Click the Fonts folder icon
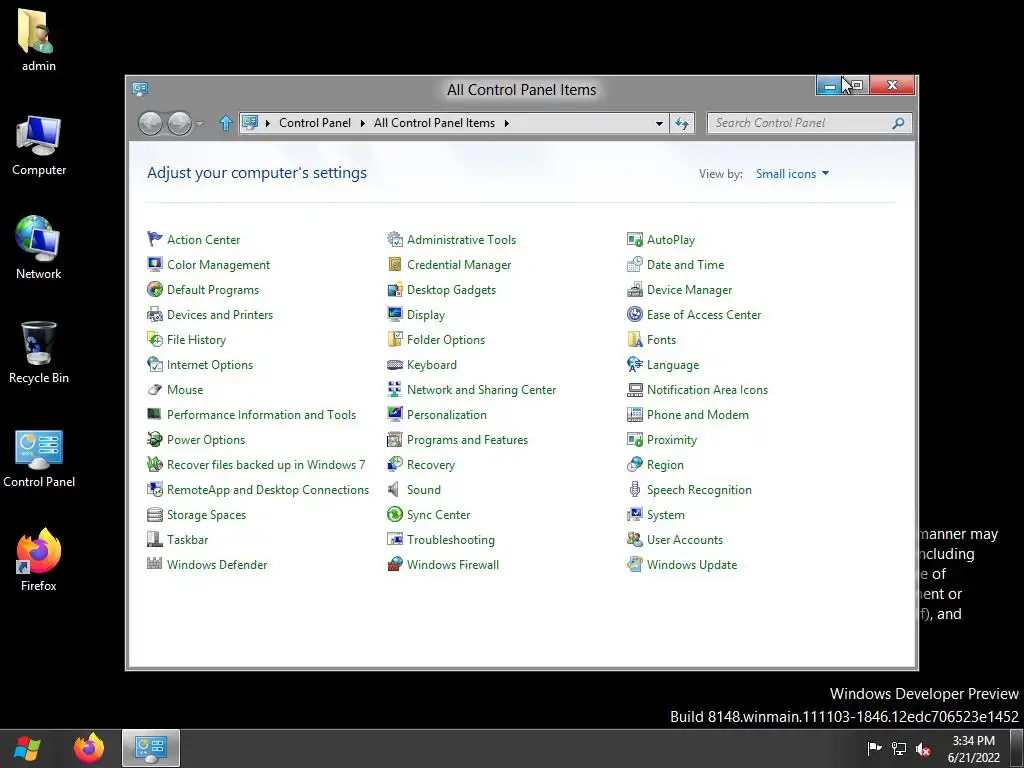Image resolution: width=1024 pixels, height=768 pixels. coord(635,340)
